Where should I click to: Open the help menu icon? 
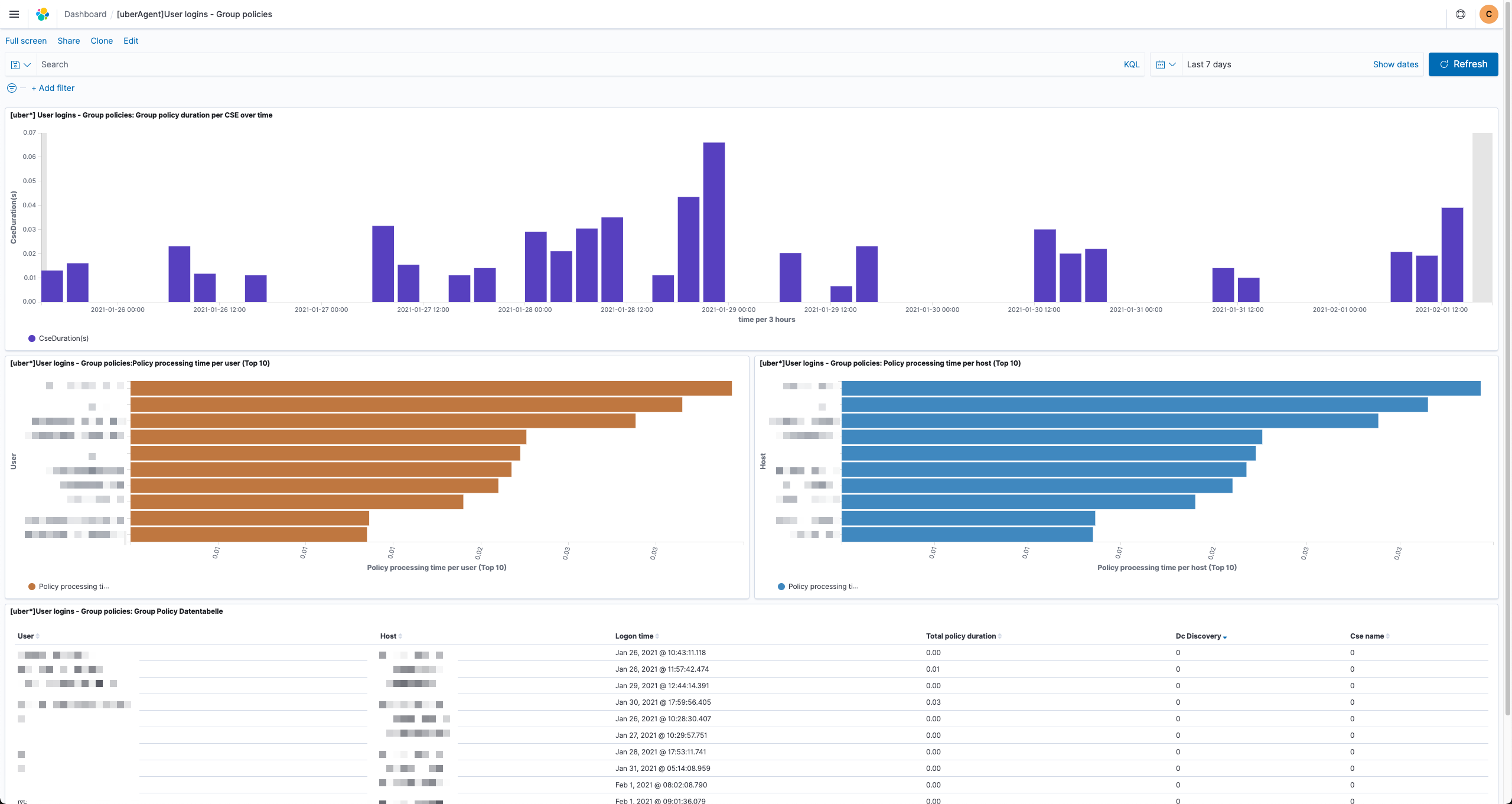coord(1461,14)
